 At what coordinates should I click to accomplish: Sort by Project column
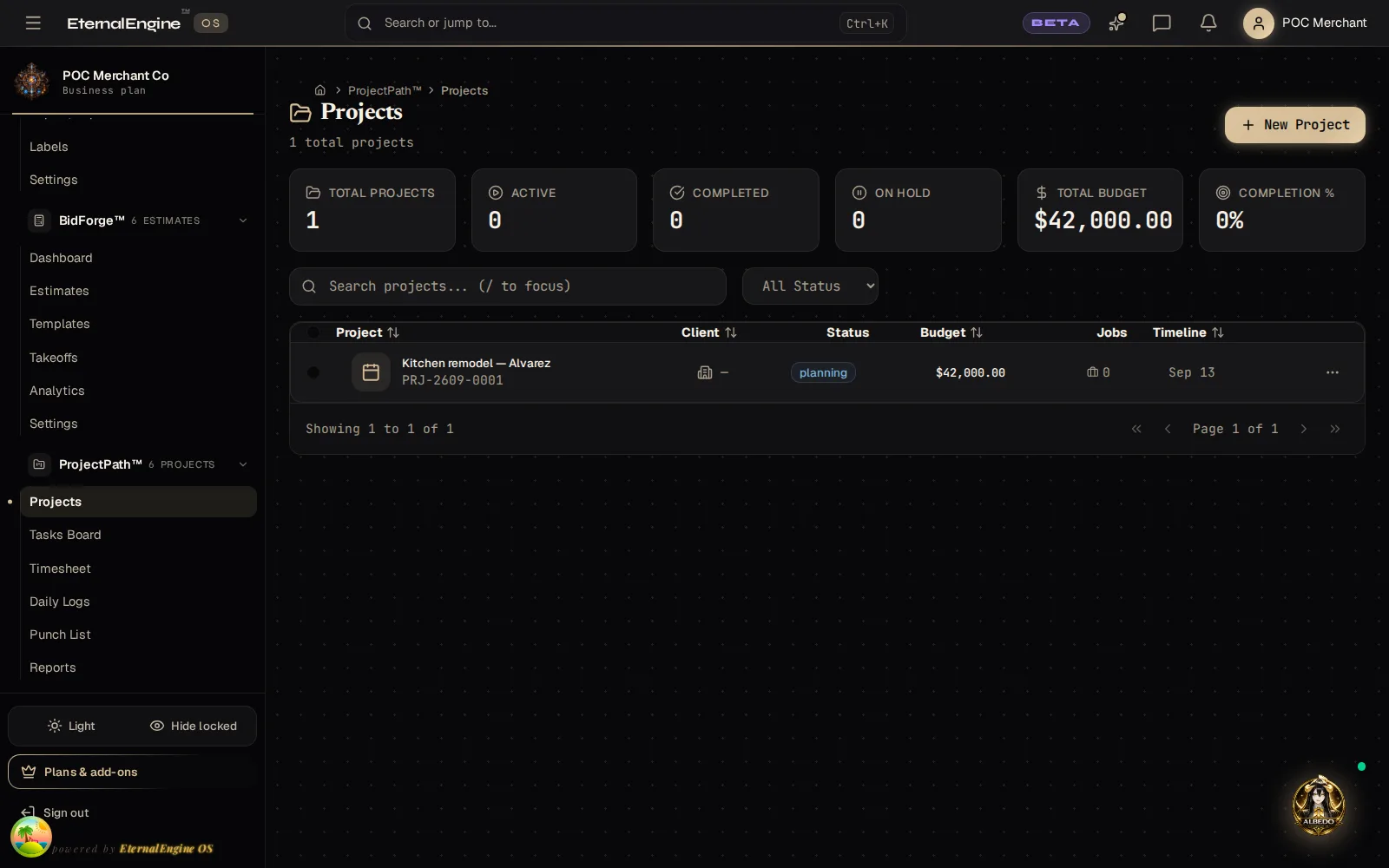pyautogui.click(x=367, y=332)
